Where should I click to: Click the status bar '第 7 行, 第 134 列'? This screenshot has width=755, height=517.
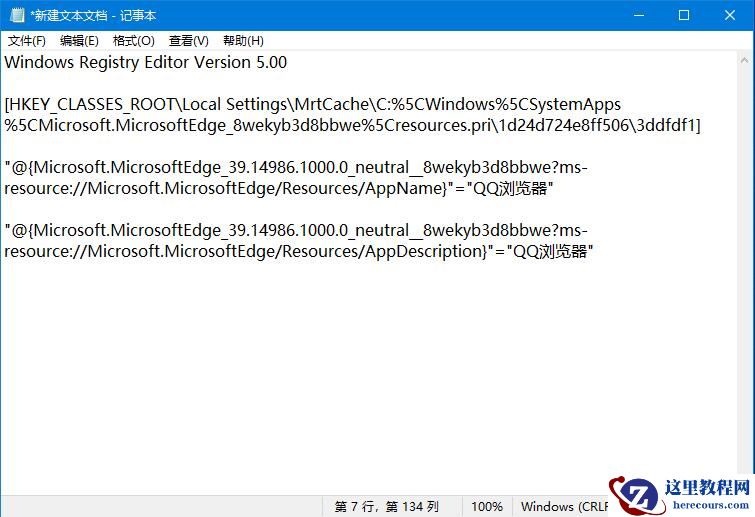click(x=387, y=506)
